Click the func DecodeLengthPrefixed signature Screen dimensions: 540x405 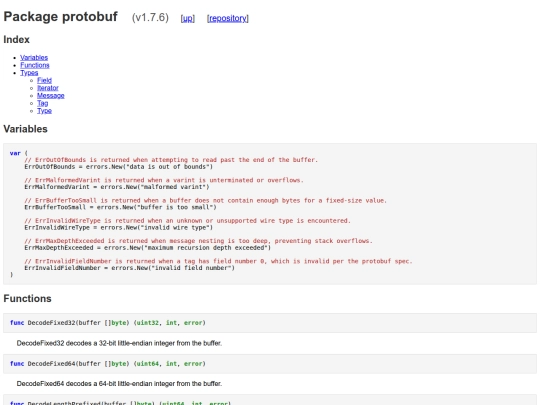[x=120, y=403]
